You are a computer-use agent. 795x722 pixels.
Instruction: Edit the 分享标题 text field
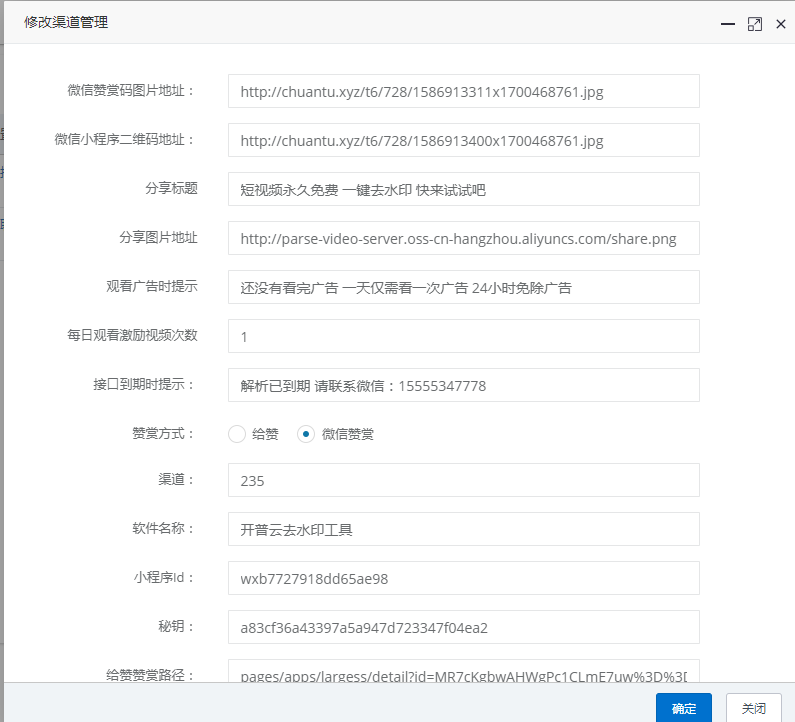point(463,189)
